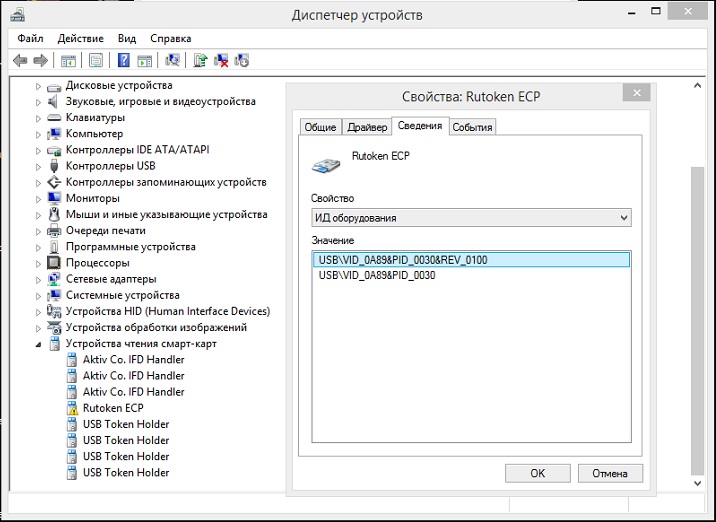Click the Update driver toolbar icon
Image resolution: width=716 pixels, height=522 pixels.
[x=201, y=60]
